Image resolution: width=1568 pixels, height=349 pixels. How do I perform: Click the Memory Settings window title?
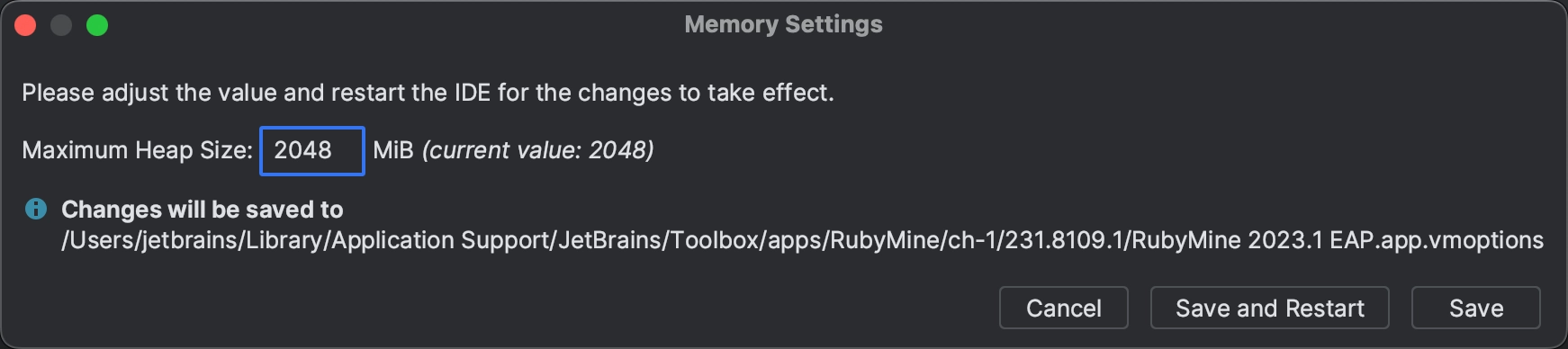pyautogui.click(x=783, y=24)
